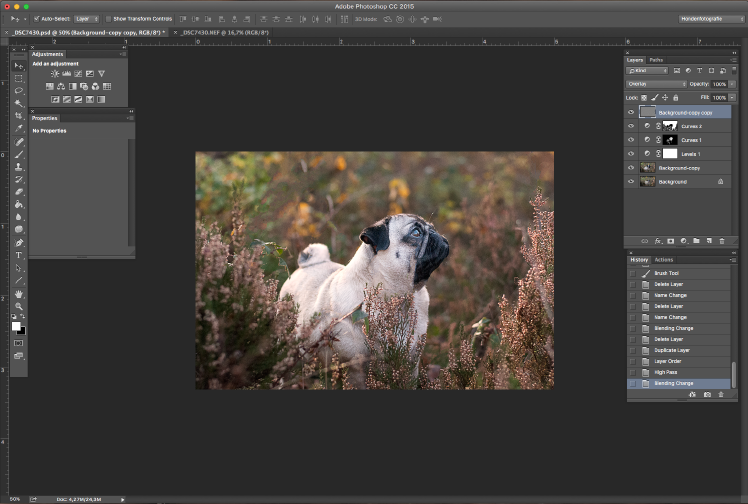Select the Brush Tool history state
This screenshot has height=504, width=748.
(681, 273)
